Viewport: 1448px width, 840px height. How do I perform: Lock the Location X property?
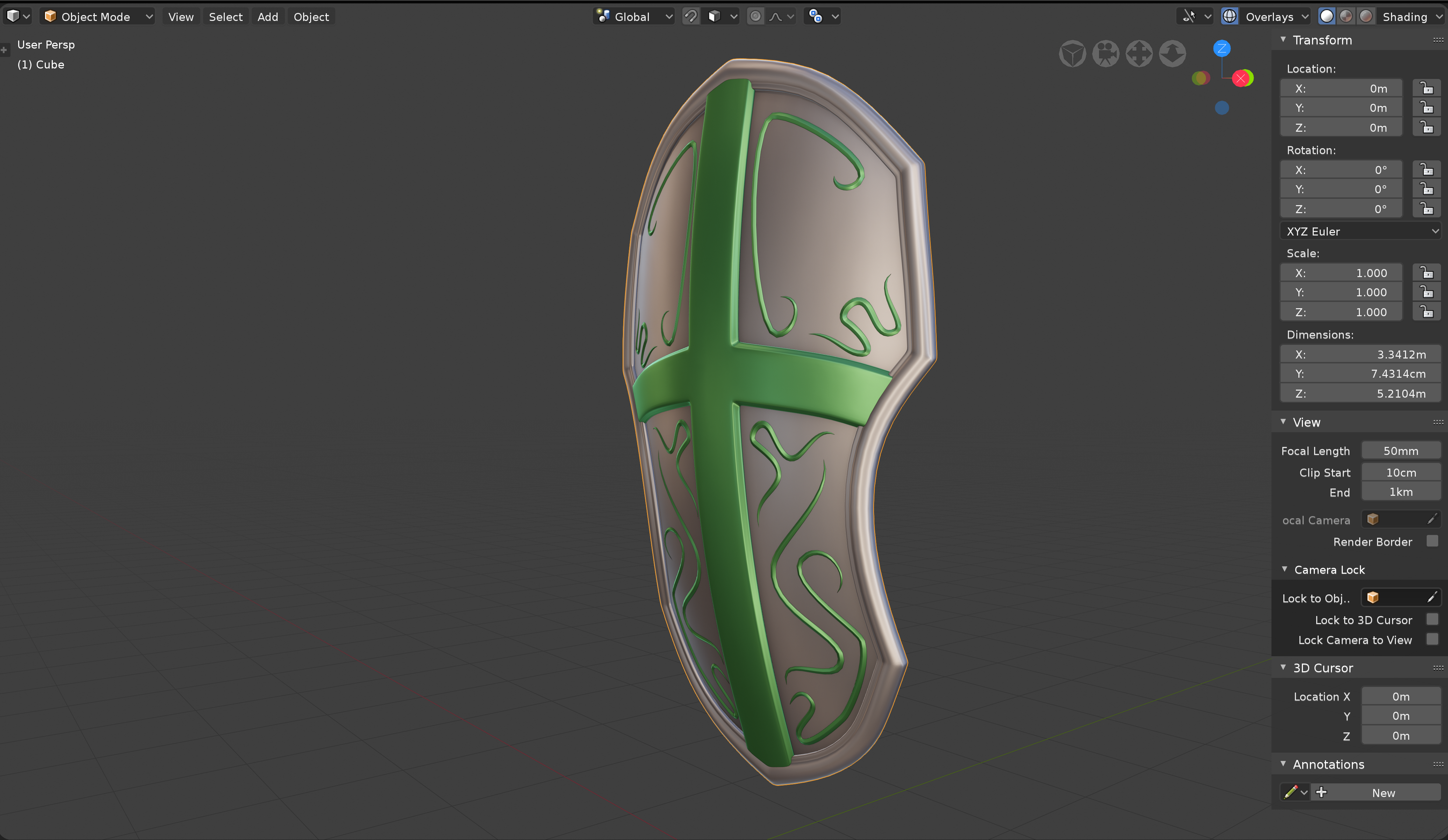click(1427, 88)
